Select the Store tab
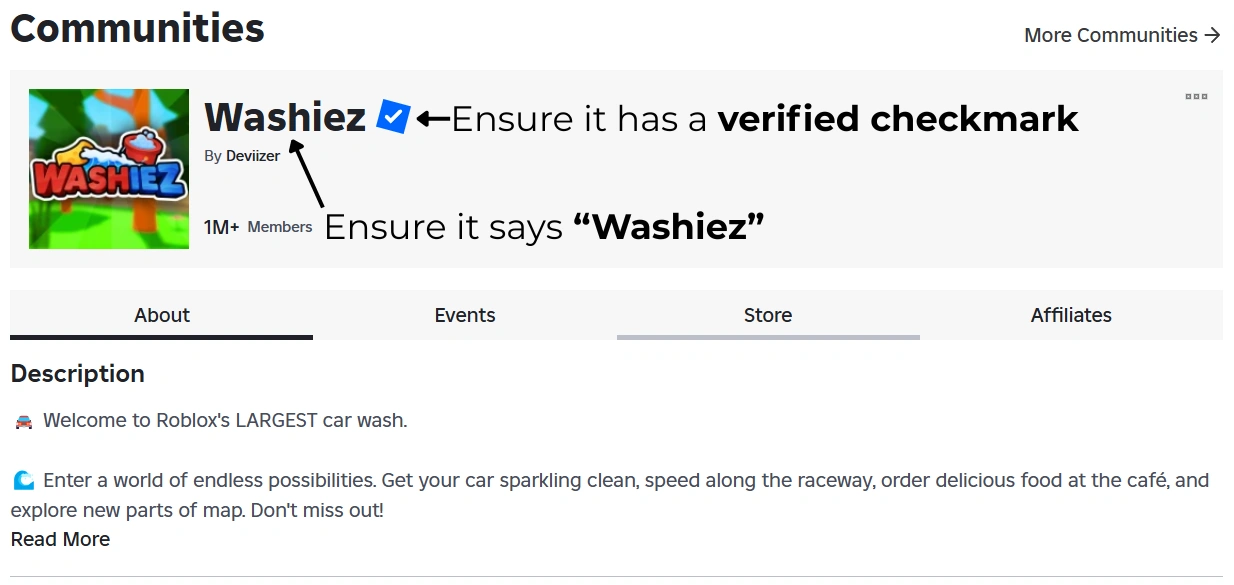Viewport: 1234px width, 585px height. [x=768, y=315]
